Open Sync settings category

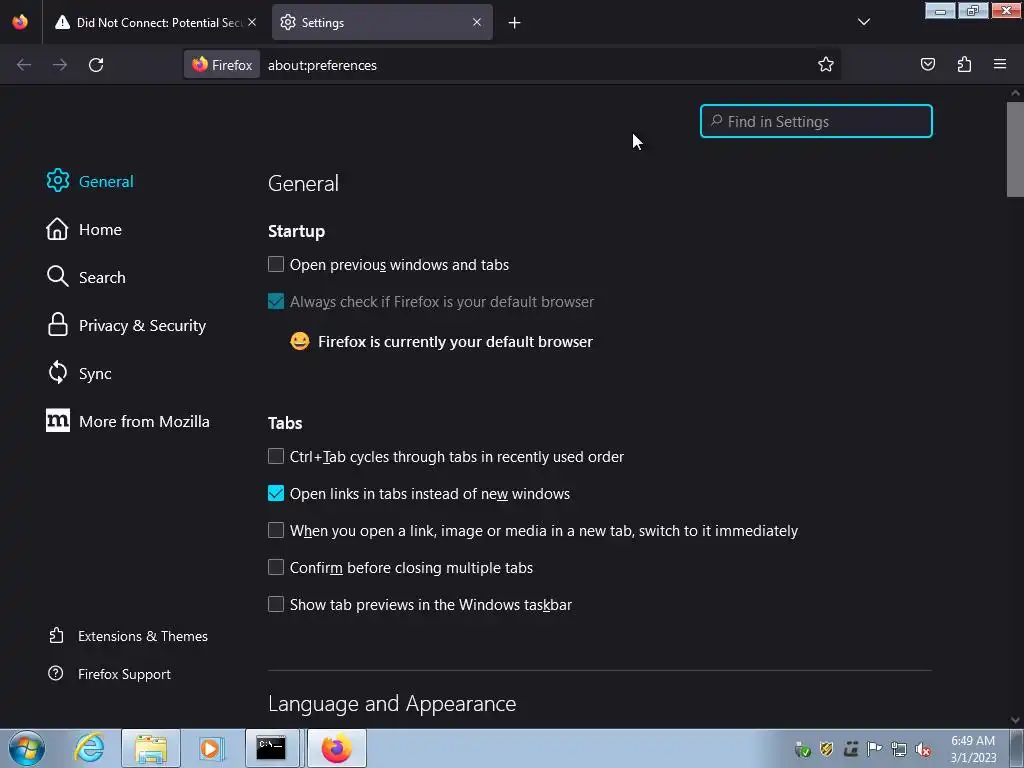pyautogui.click(x=79, y=374)
